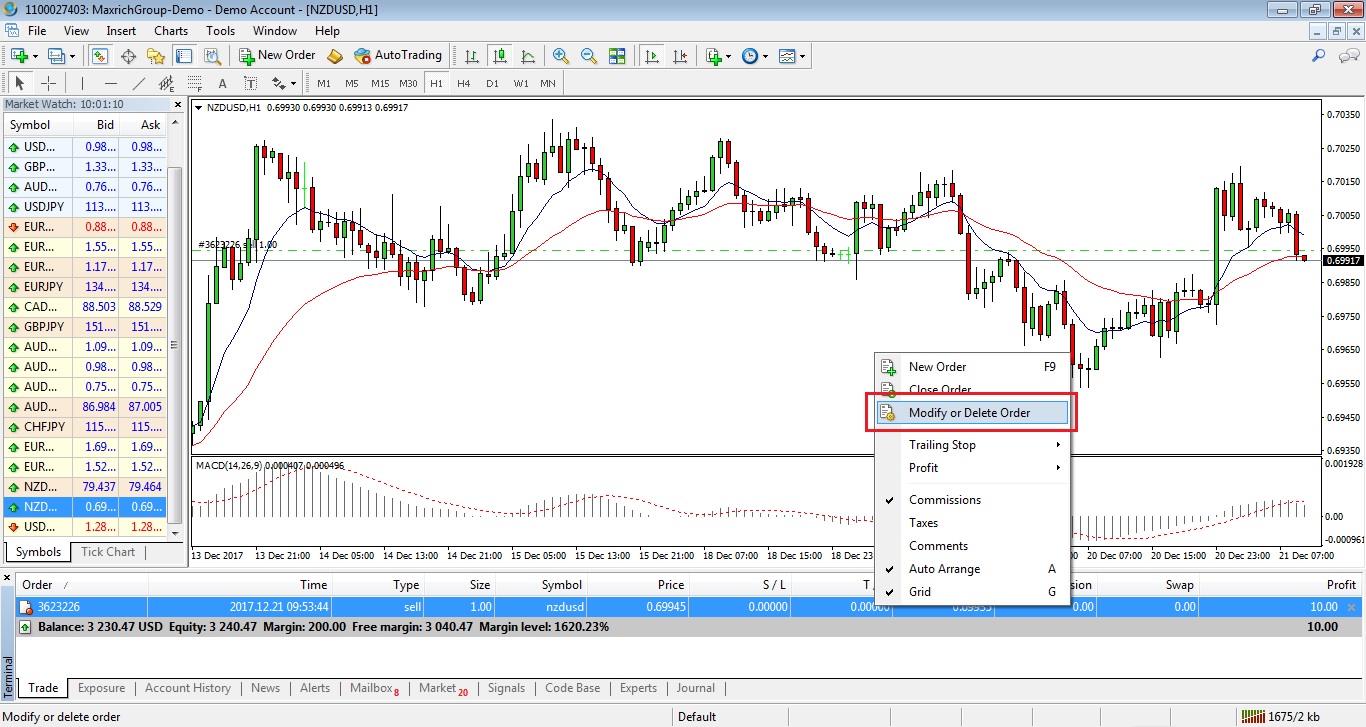1366x727 pixels.
Task: Switch chart to line chart icon
Action: coord(527,56)
